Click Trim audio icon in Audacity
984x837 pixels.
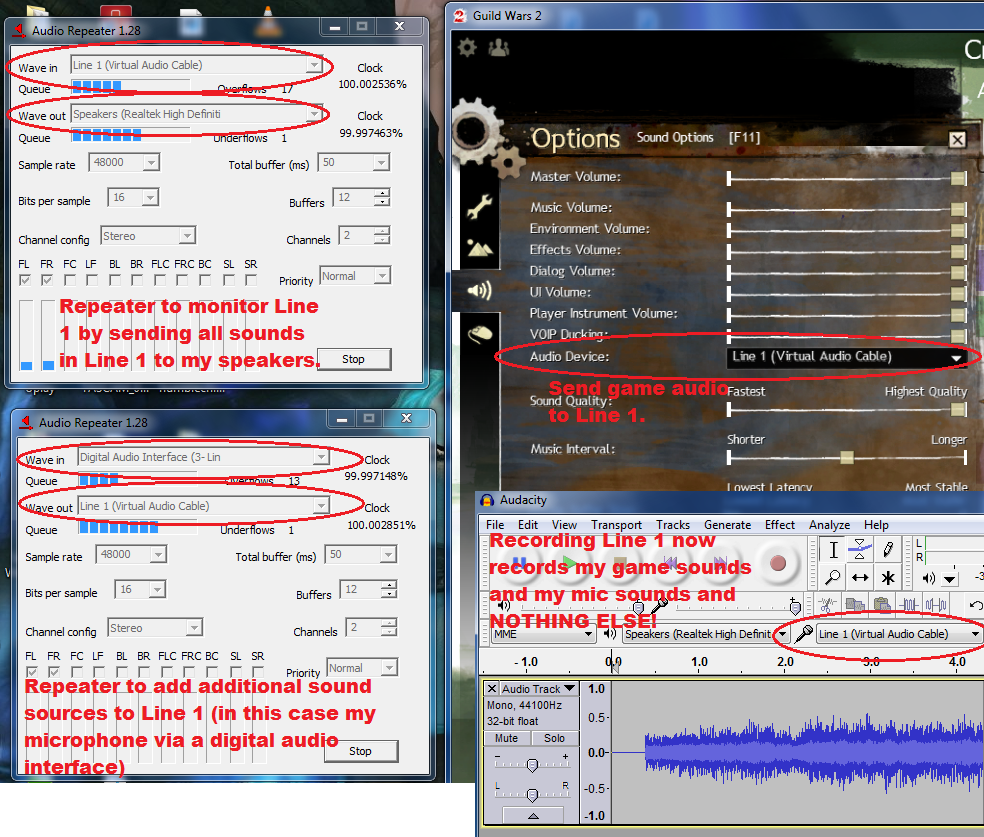pos(909,604)
